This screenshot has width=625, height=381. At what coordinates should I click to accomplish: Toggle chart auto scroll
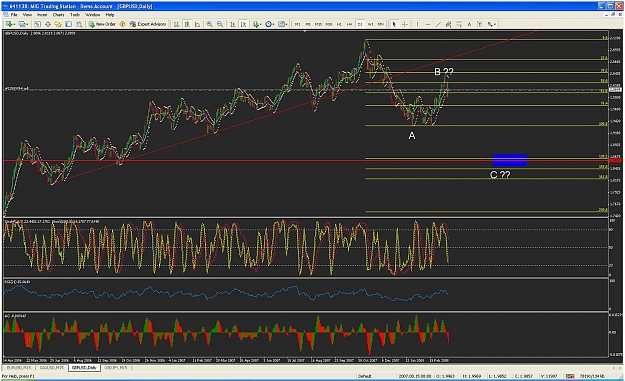233,24
